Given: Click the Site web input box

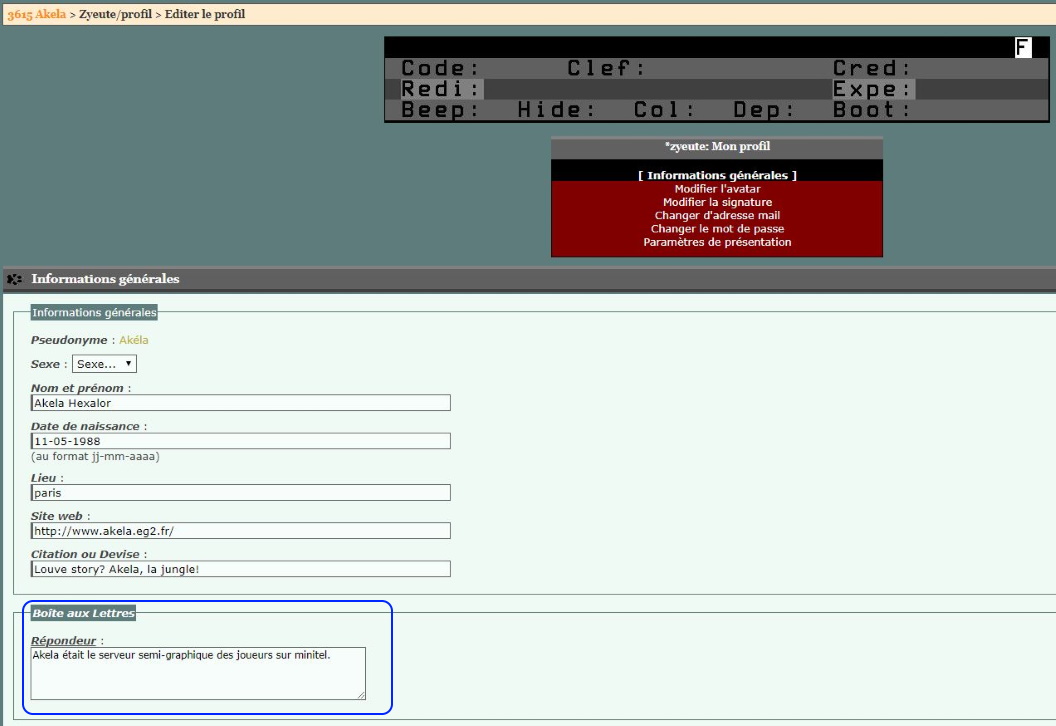Looking at the screenshot, I should (x=240, y=531).
